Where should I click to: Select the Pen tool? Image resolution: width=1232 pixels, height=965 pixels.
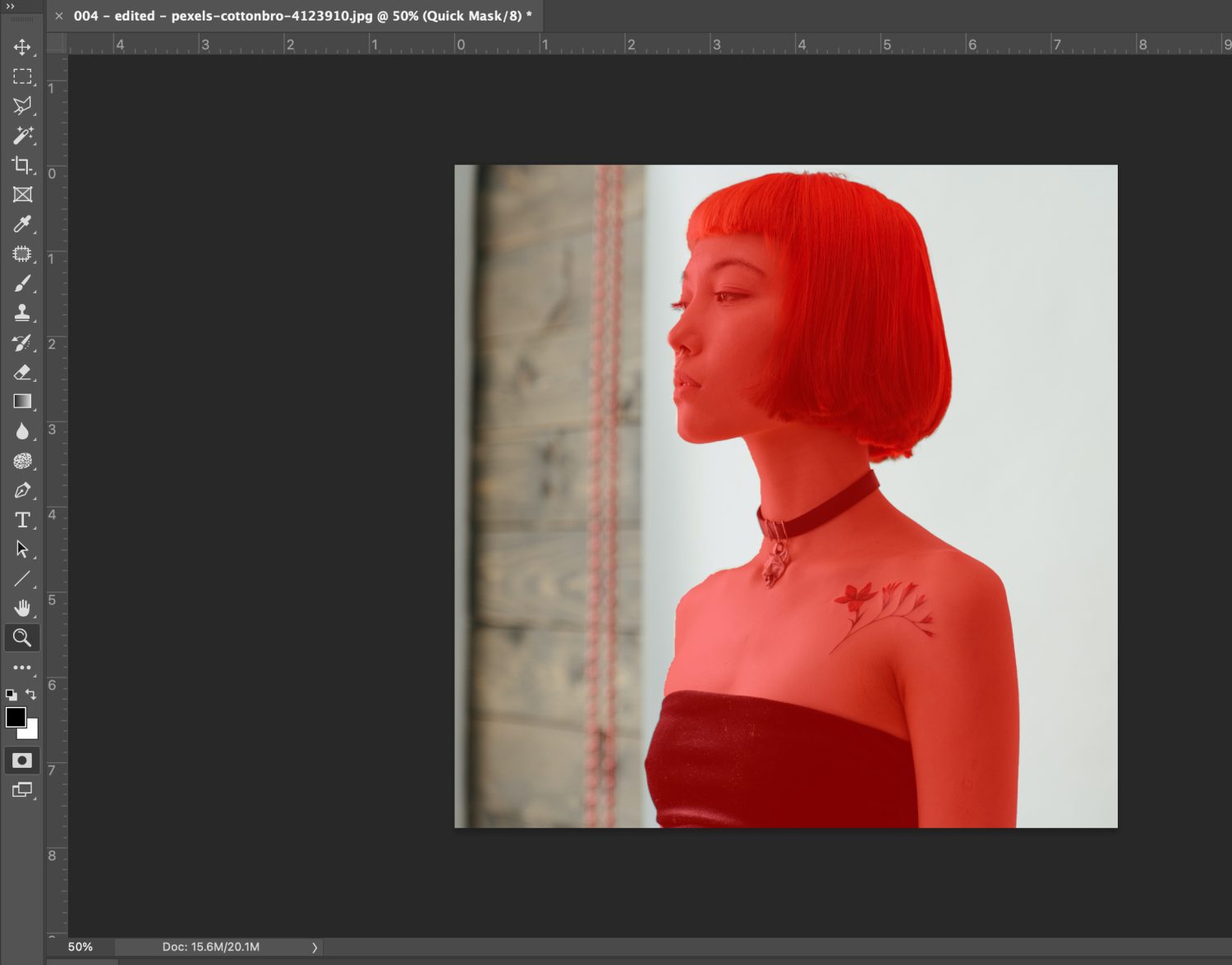tap(22, 490)
